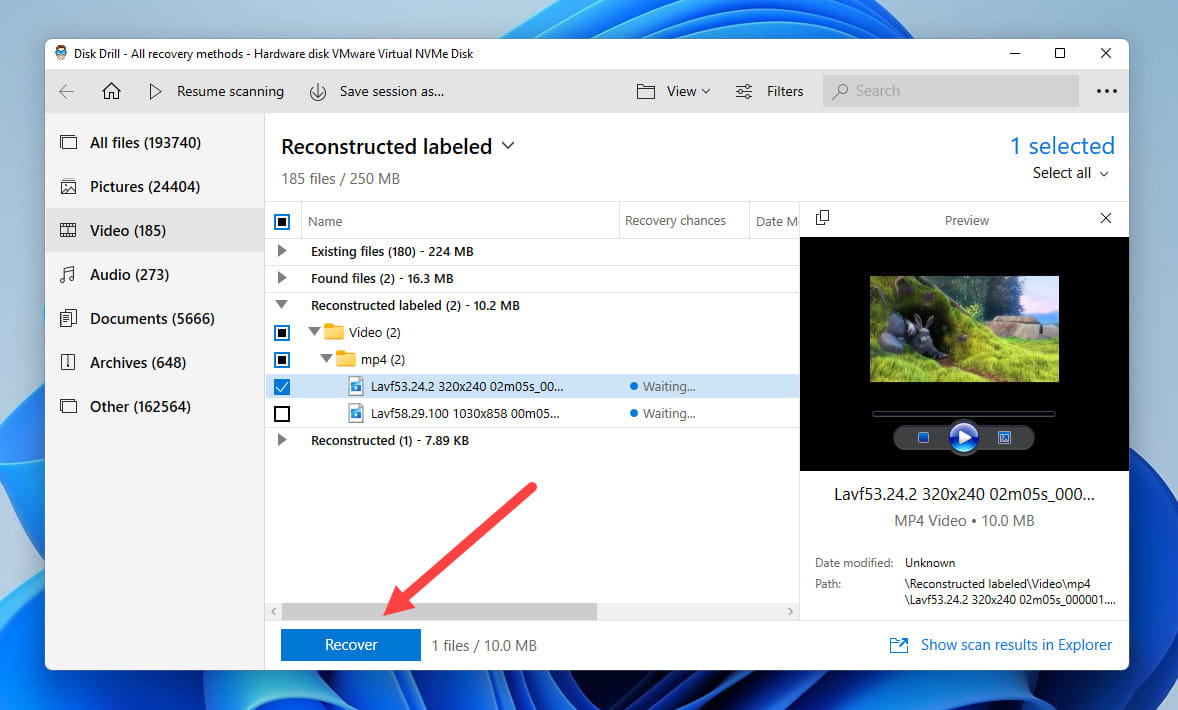Select Video (185) category
Image resolution: width=1178 pixels, height=710 pixels.
[x=154, y=231]
